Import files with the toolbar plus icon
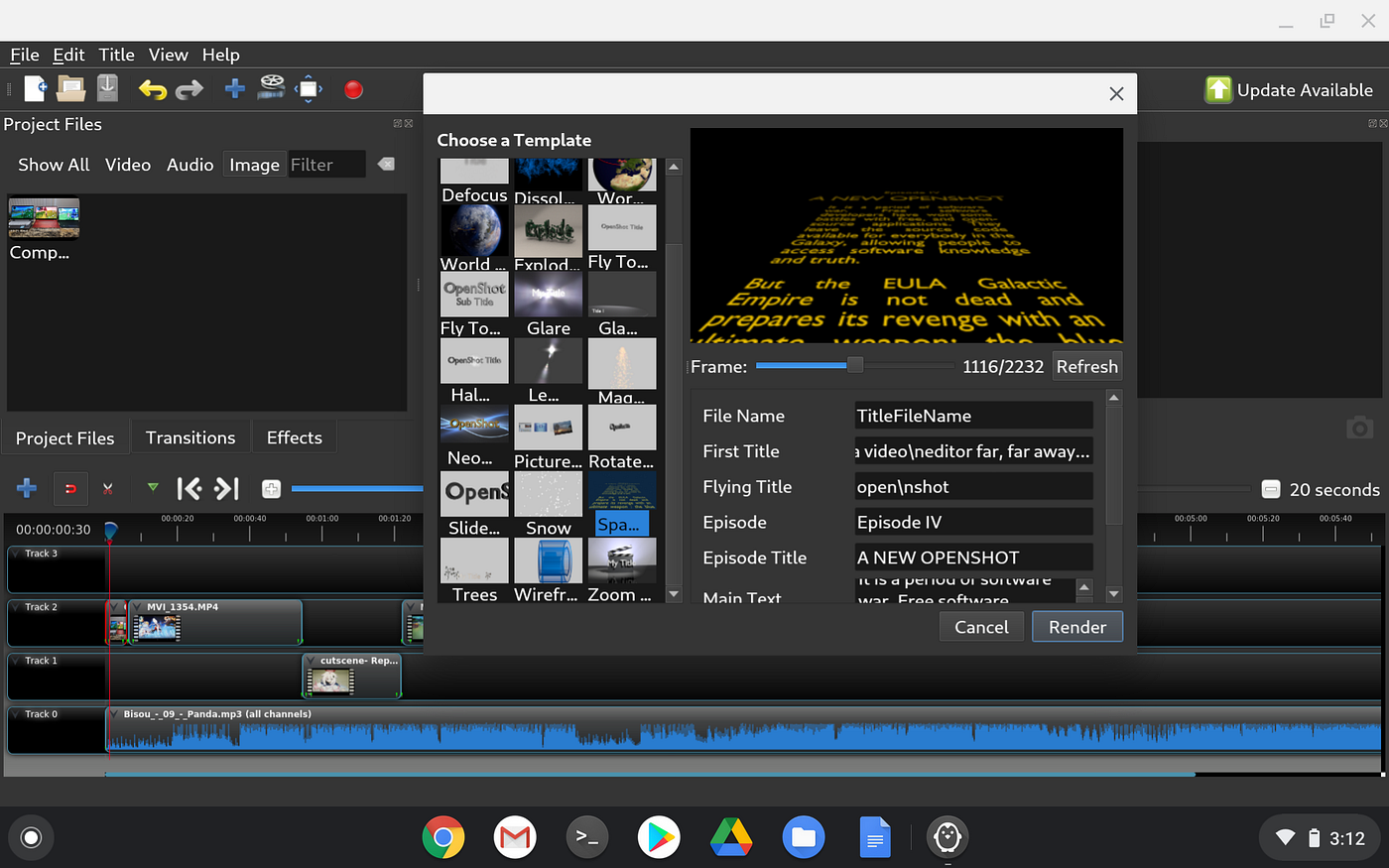This screenshot has width=1389, height=868. pos(235,89)
